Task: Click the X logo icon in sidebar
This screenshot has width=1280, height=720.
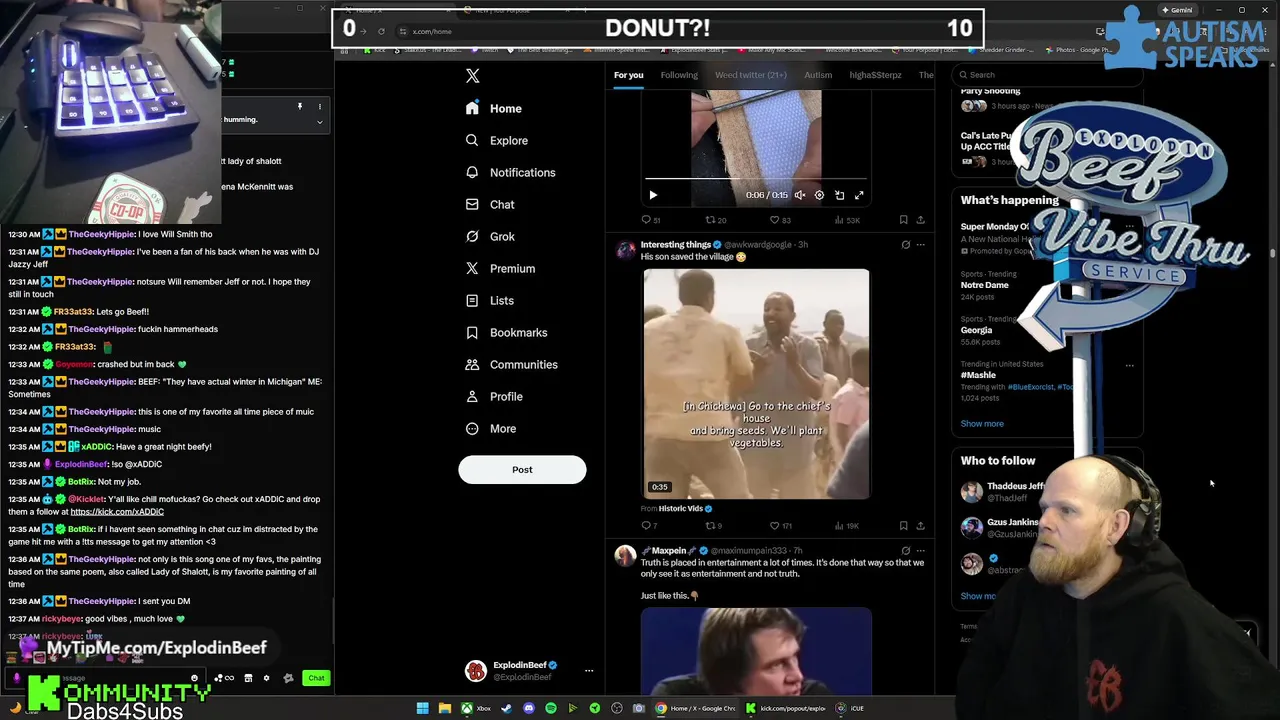Action: point(473,76)
